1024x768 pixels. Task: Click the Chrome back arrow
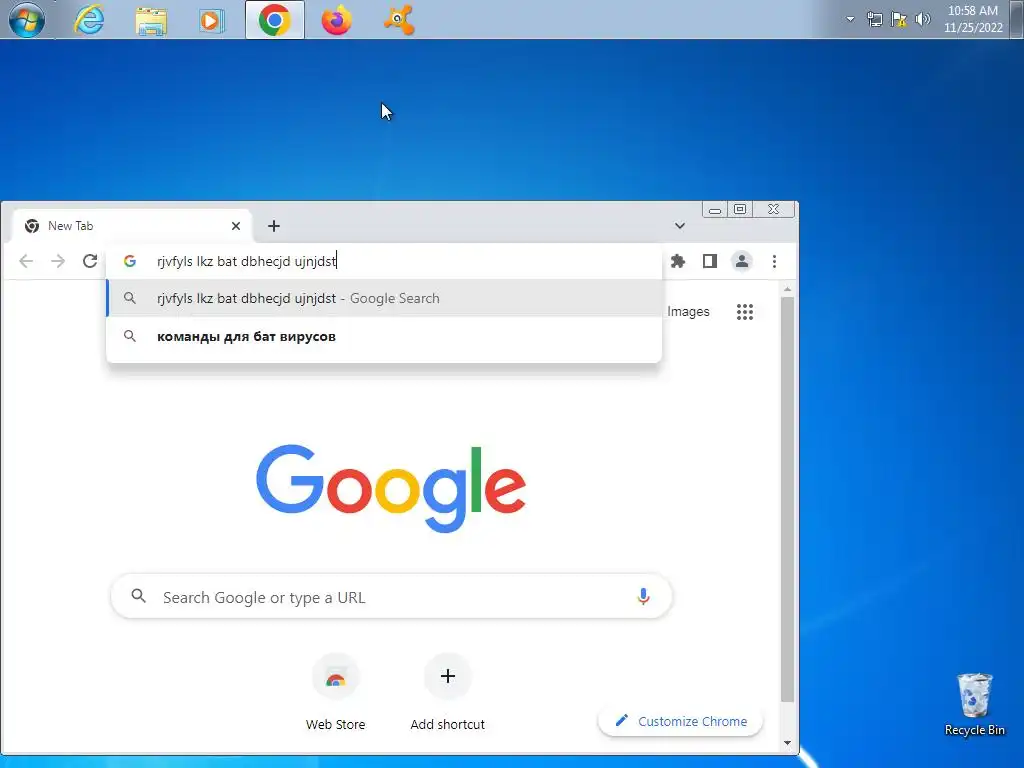26,261
